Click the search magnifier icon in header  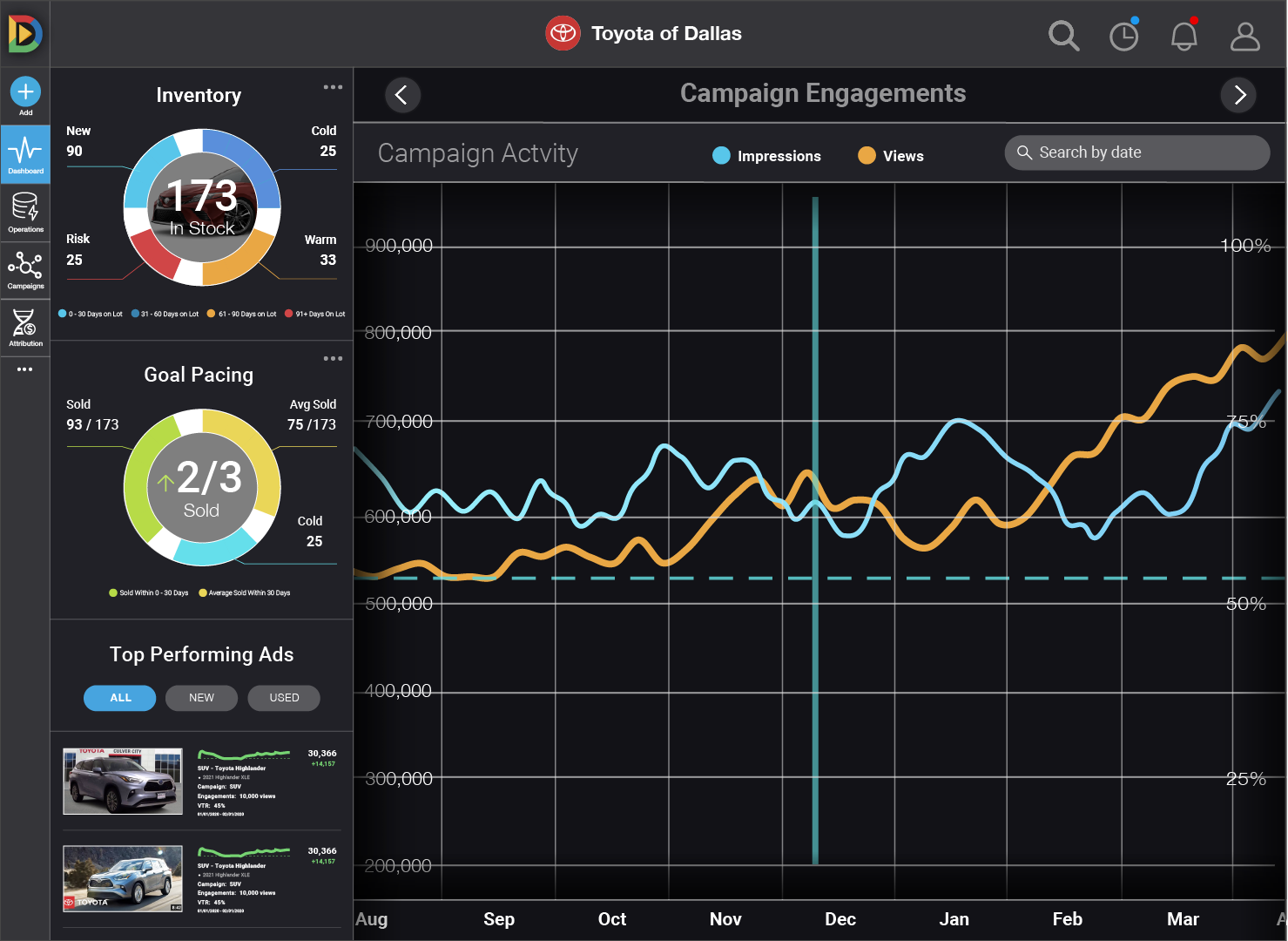[x=1063, y=36]
